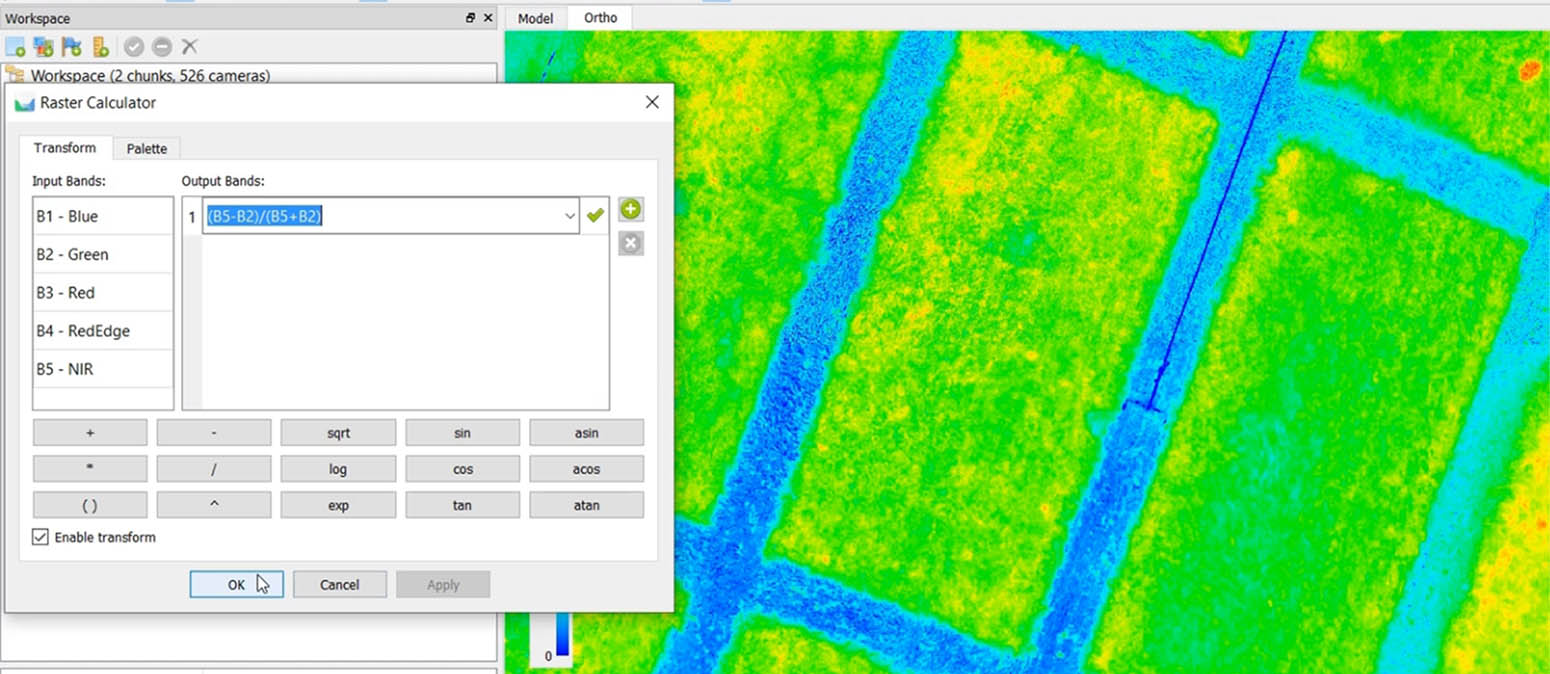Click the Add Marker flag icon
This screenshot has width=1550, height=674.
coord(71,47)
